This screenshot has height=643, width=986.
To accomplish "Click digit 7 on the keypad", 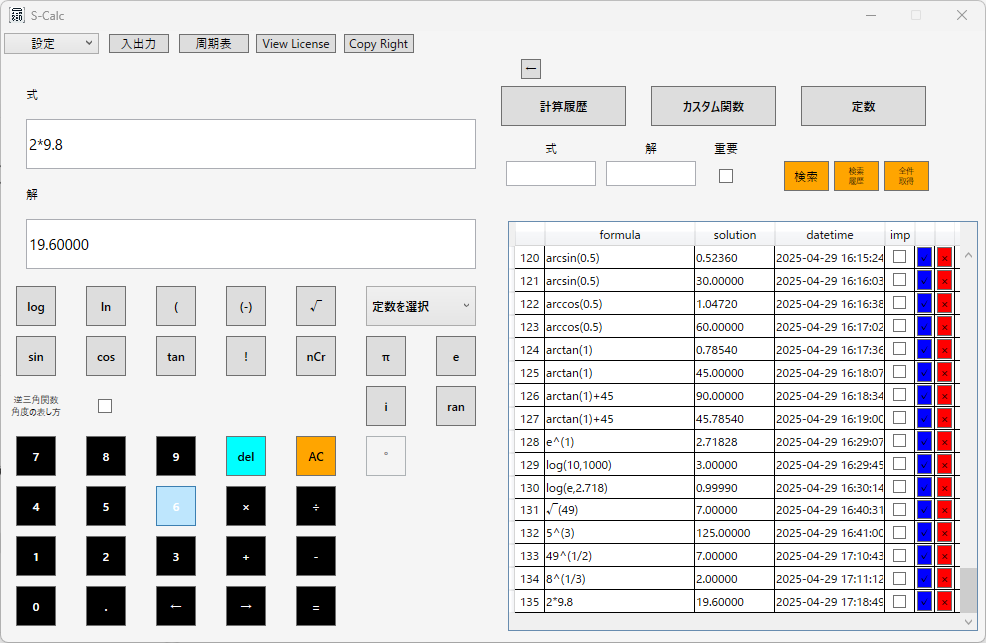I will (36, 456).
